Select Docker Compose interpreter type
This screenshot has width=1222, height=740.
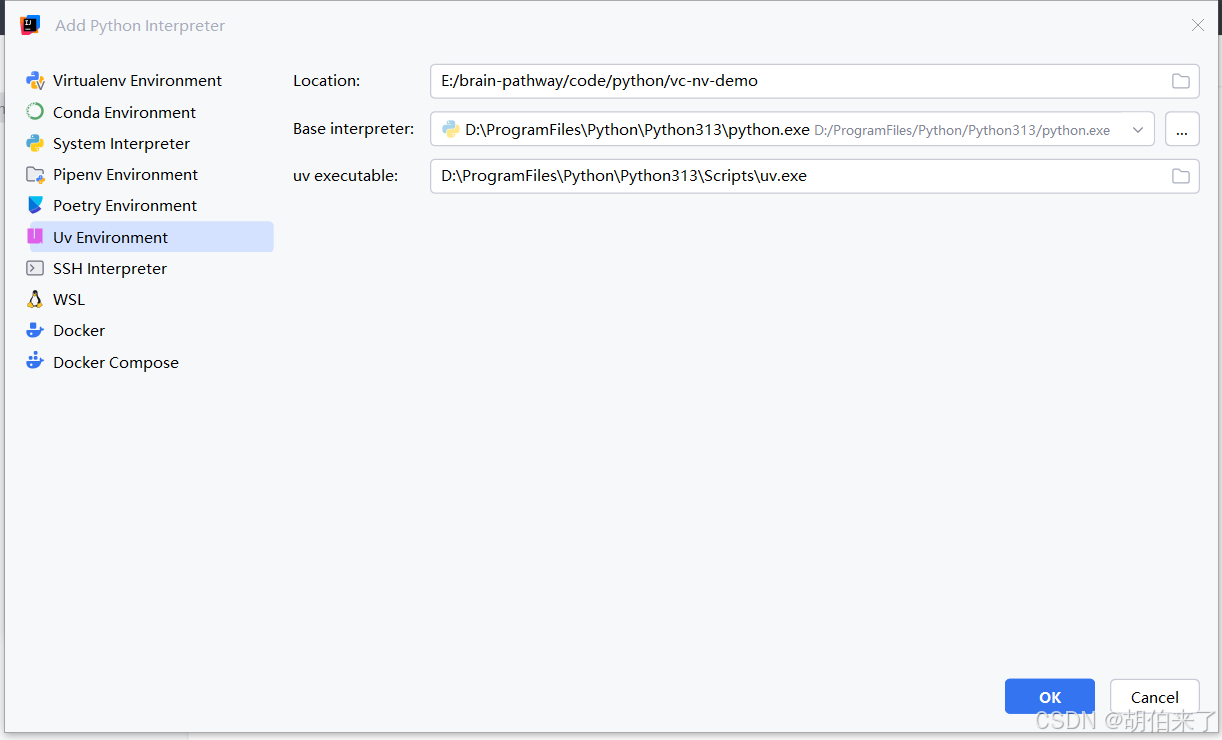[149, 362]
